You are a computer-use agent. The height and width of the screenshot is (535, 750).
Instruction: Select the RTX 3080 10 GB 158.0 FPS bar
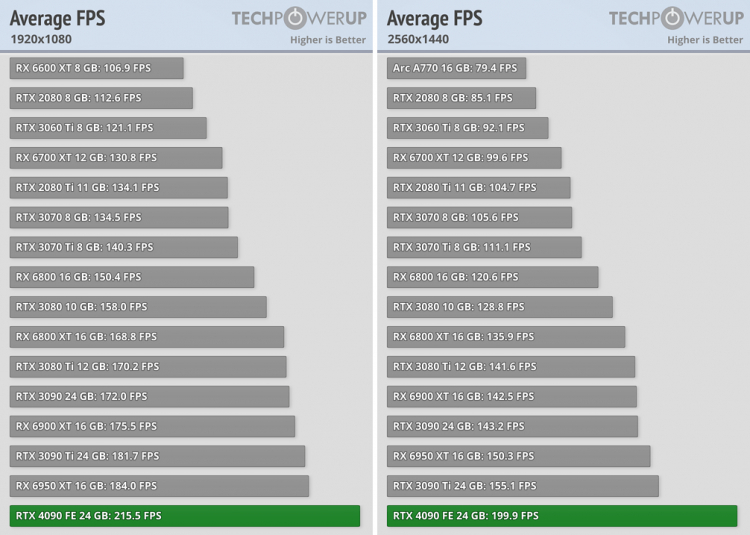point(138,307)
